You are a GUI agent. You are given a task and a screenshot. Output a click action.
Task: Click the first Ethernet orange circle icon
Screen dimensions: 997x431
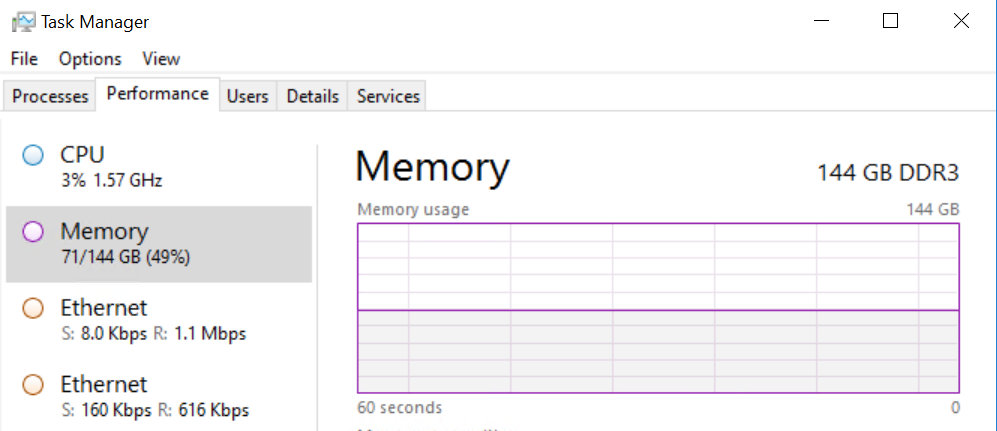tap(33, 308)
